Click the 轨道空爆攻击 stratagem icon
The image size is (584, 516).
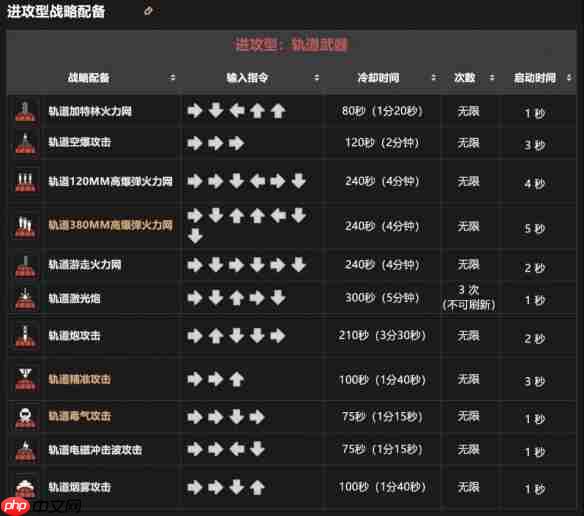click(x=25, y=143)
